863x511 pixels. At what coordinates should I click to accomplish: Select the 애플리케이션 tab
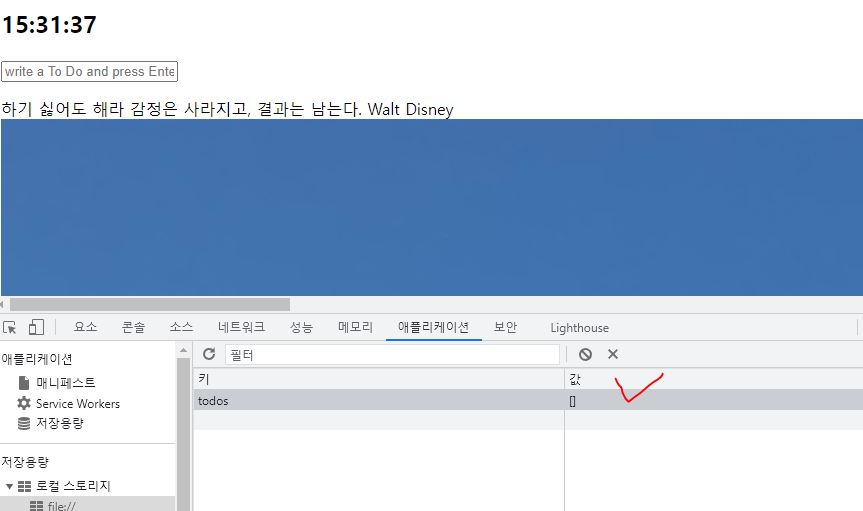(x=434, y=327)
